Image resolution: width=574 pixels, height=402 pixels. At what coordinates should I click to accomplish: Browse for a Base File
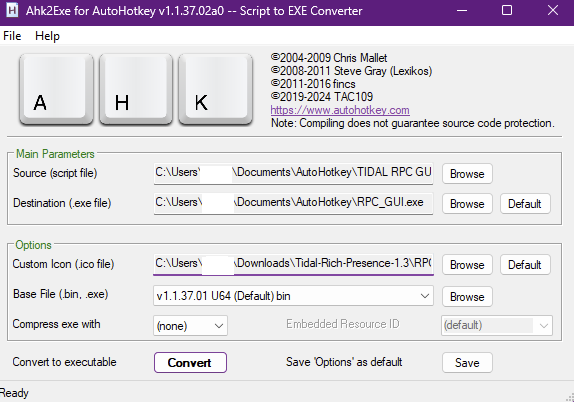pyautogui.click(x=467, y=297)
